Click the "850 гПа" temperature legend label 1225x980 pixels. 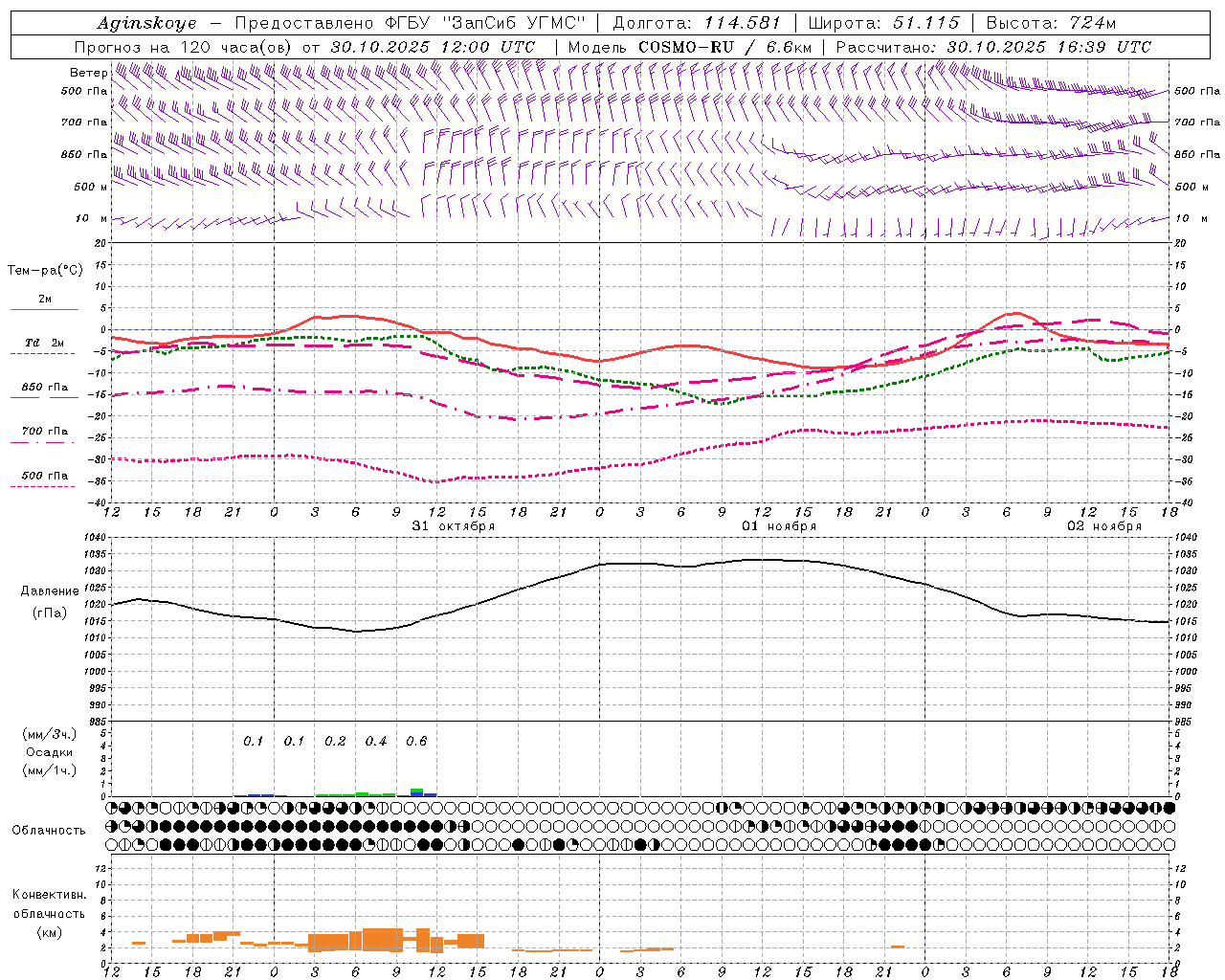pyautogui.click(x=45, y=388)
